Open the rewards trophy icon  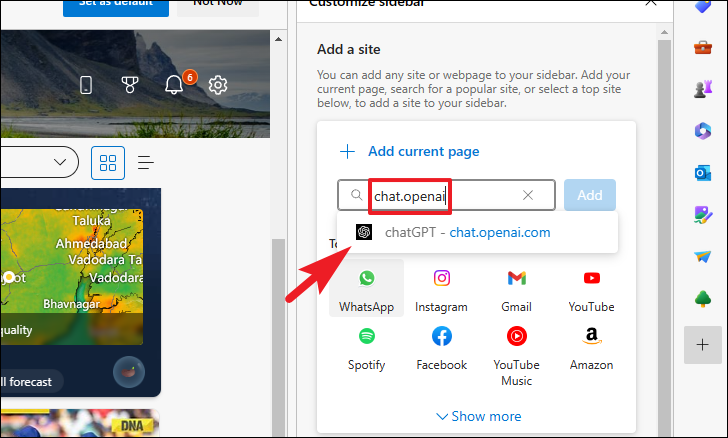click(x=130, y=85)
